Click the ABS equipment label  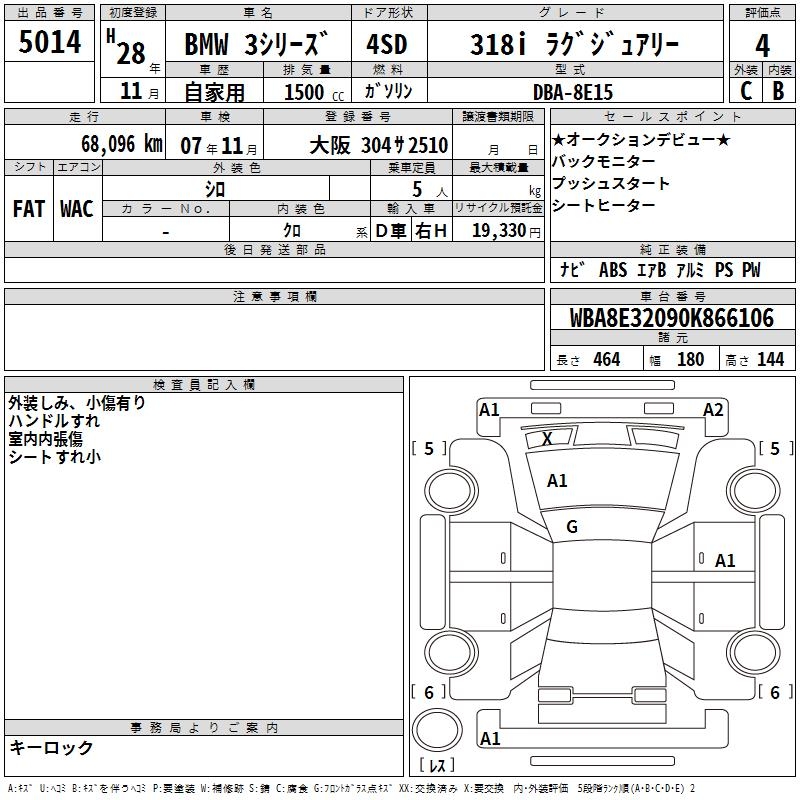[x=613, y=269]
